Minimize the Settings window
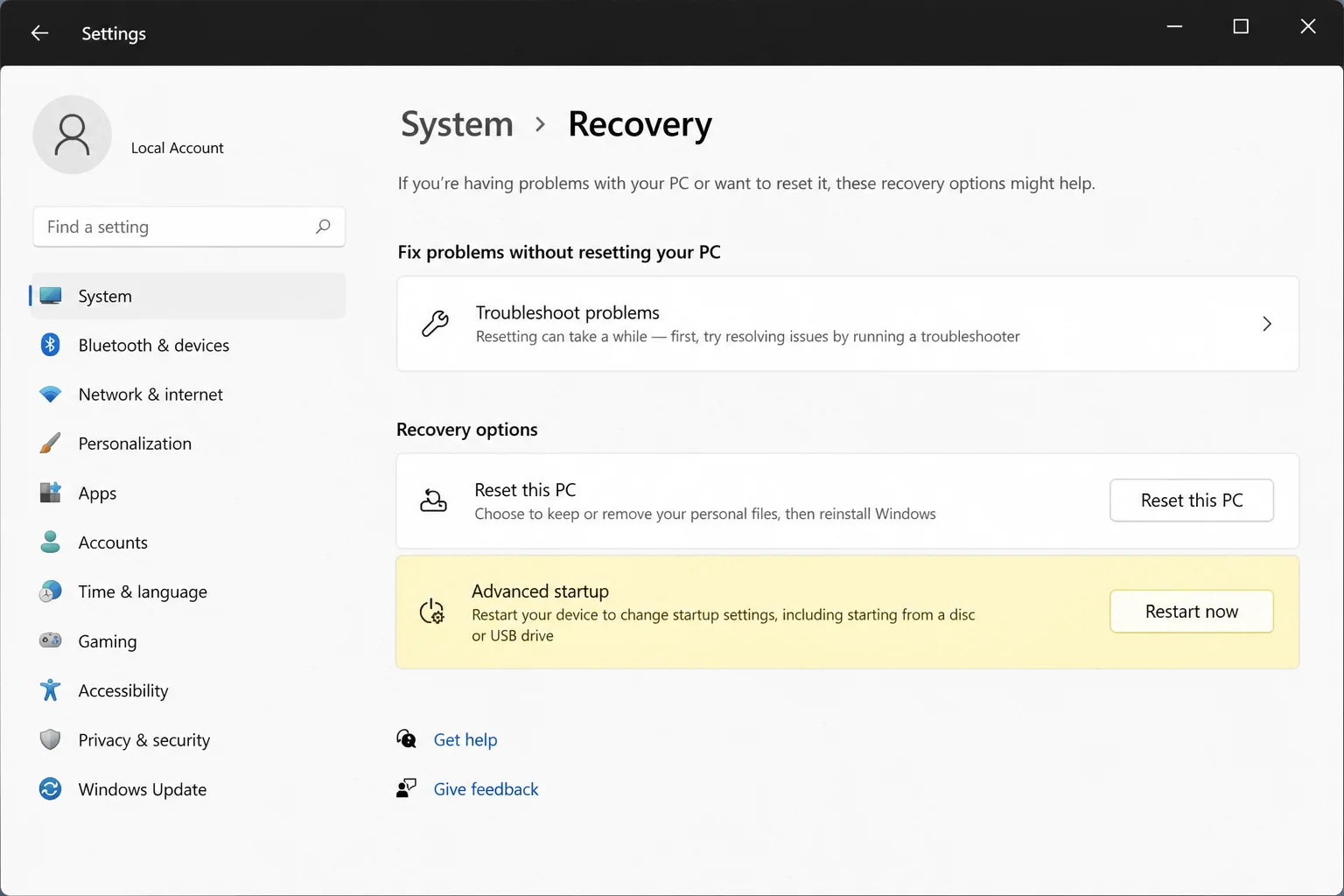1344x896 pixels. (x=1174, y=27)
